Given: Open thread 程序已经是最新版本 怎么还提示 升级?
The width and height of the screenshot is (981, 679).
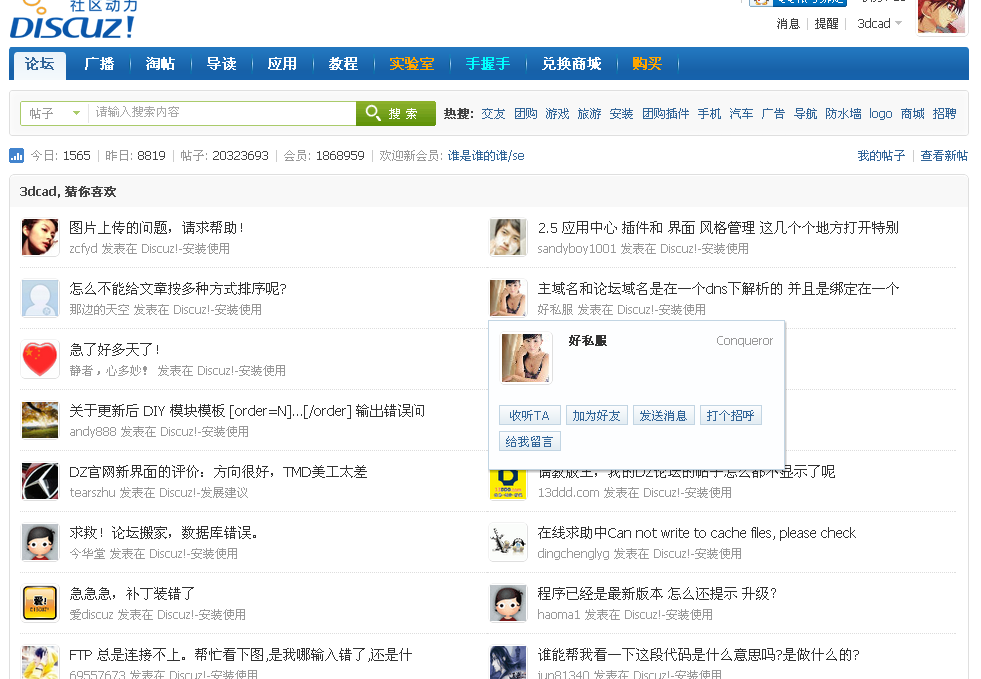Looking at the screenshot, I should pyautogui.click(x=657, y=593).
